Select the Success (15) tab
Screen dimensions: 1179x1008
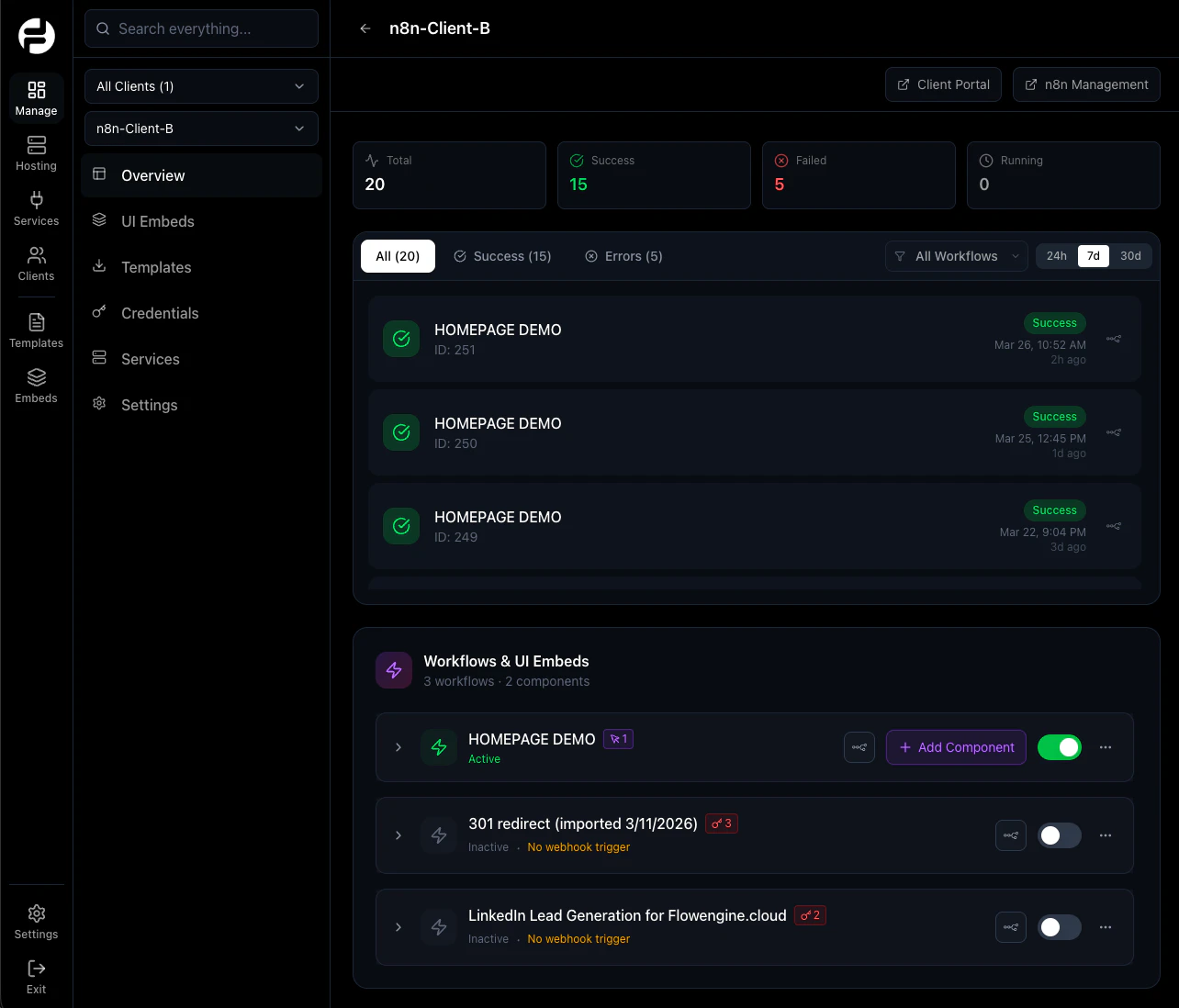point(502,256)
